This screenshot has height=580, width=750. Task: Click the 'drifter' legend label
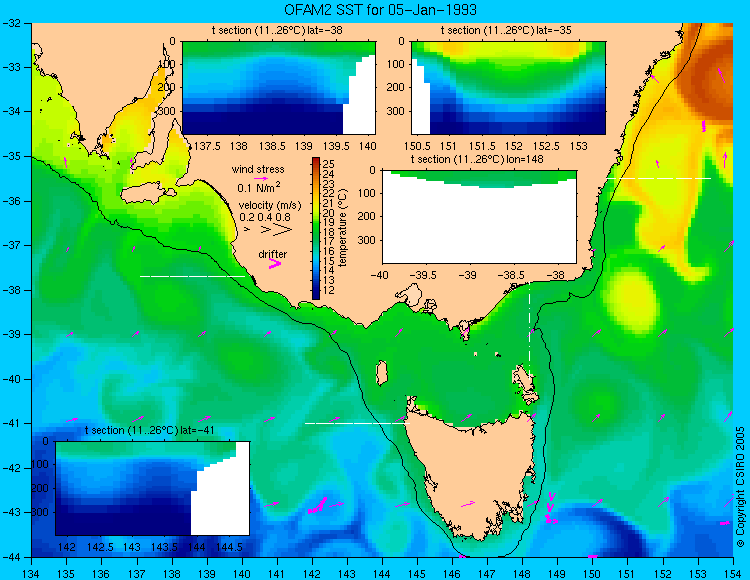pyautogui.click(x=273, y=254)
